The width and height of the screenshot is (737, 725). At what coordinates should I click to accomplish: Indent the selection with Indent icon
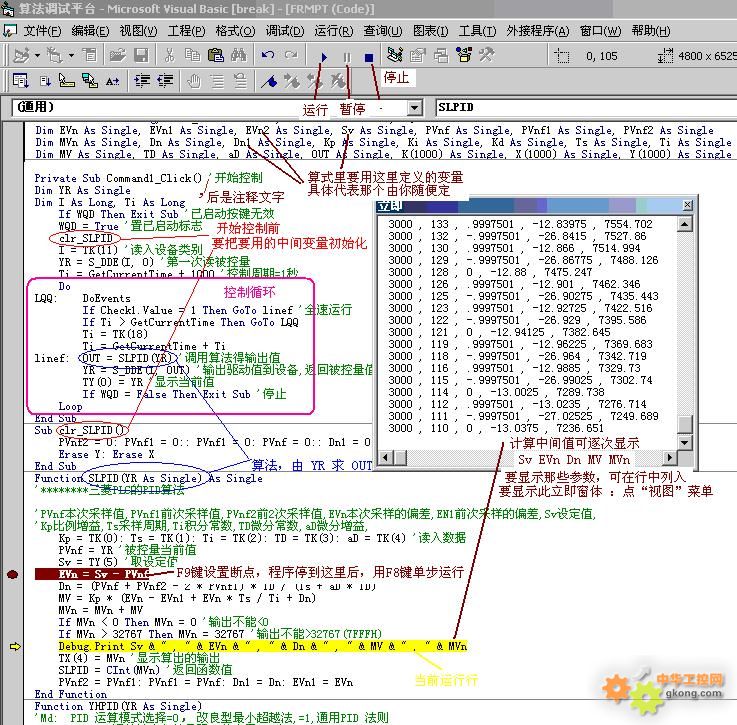(141, 81)
